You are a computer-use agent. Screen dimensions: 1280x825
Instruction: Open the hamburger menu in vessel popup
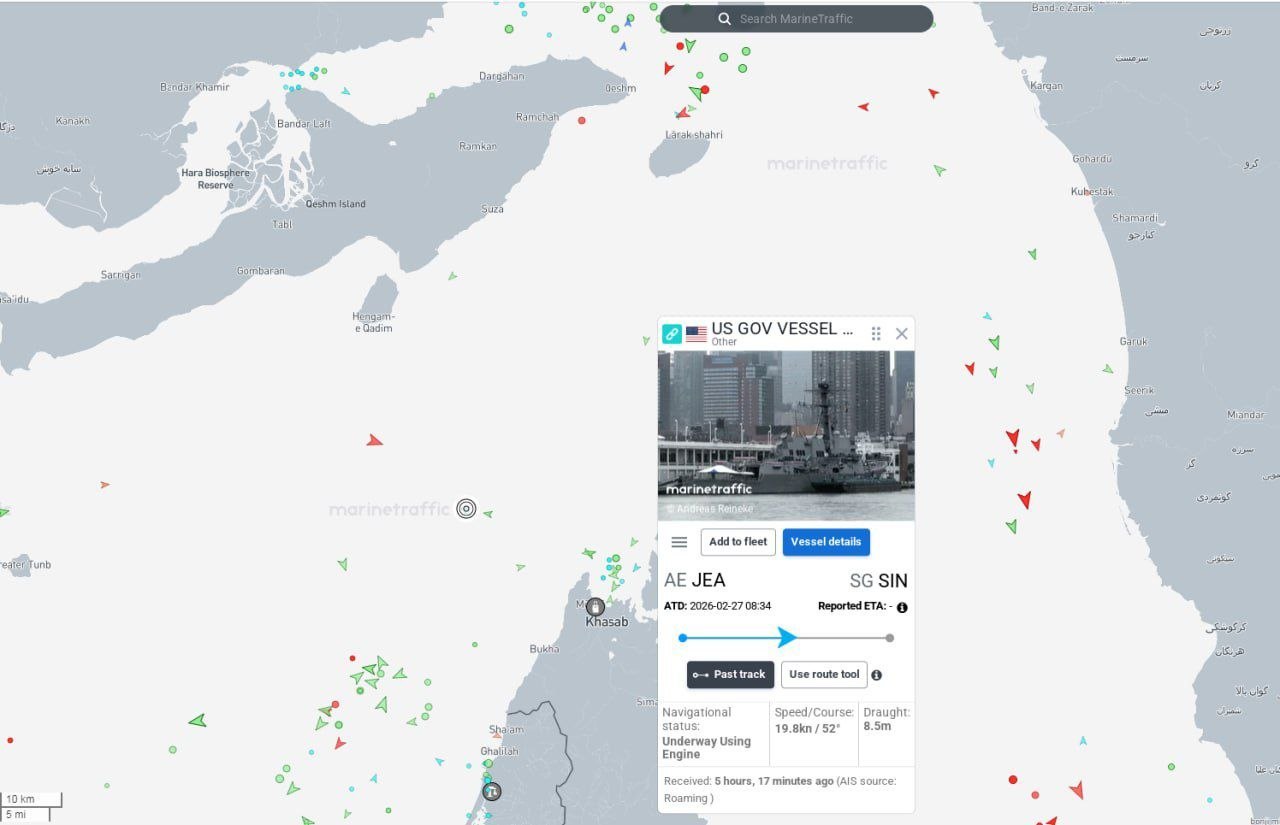(679, 542)
